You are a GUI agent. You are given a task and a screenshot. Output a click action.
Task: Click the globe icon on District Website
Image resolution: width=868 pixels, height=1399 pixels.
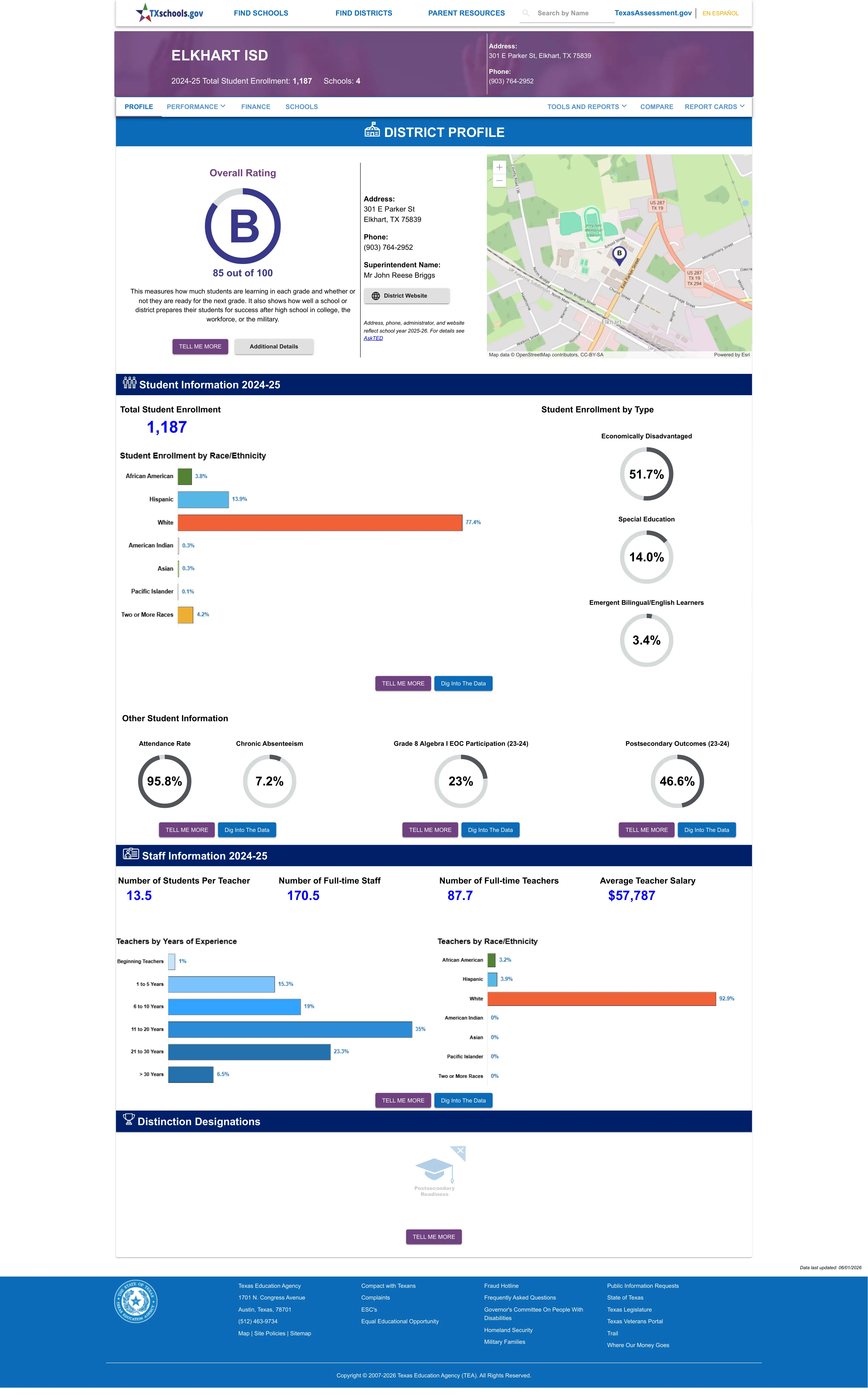[376, 296]
